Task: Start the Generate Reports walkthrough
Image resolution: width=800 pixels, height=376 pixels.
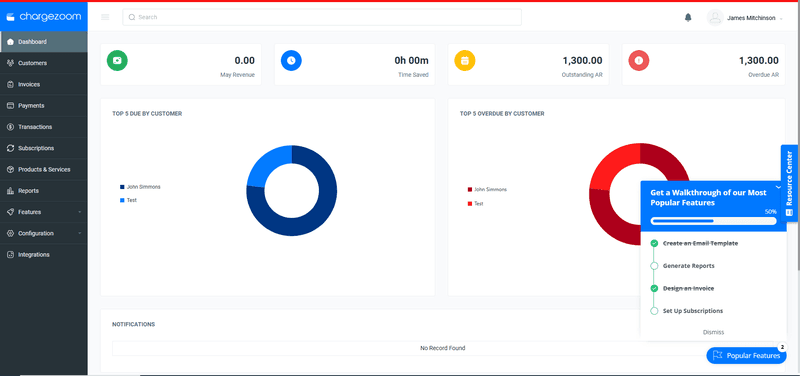Action: pos(688,266)
